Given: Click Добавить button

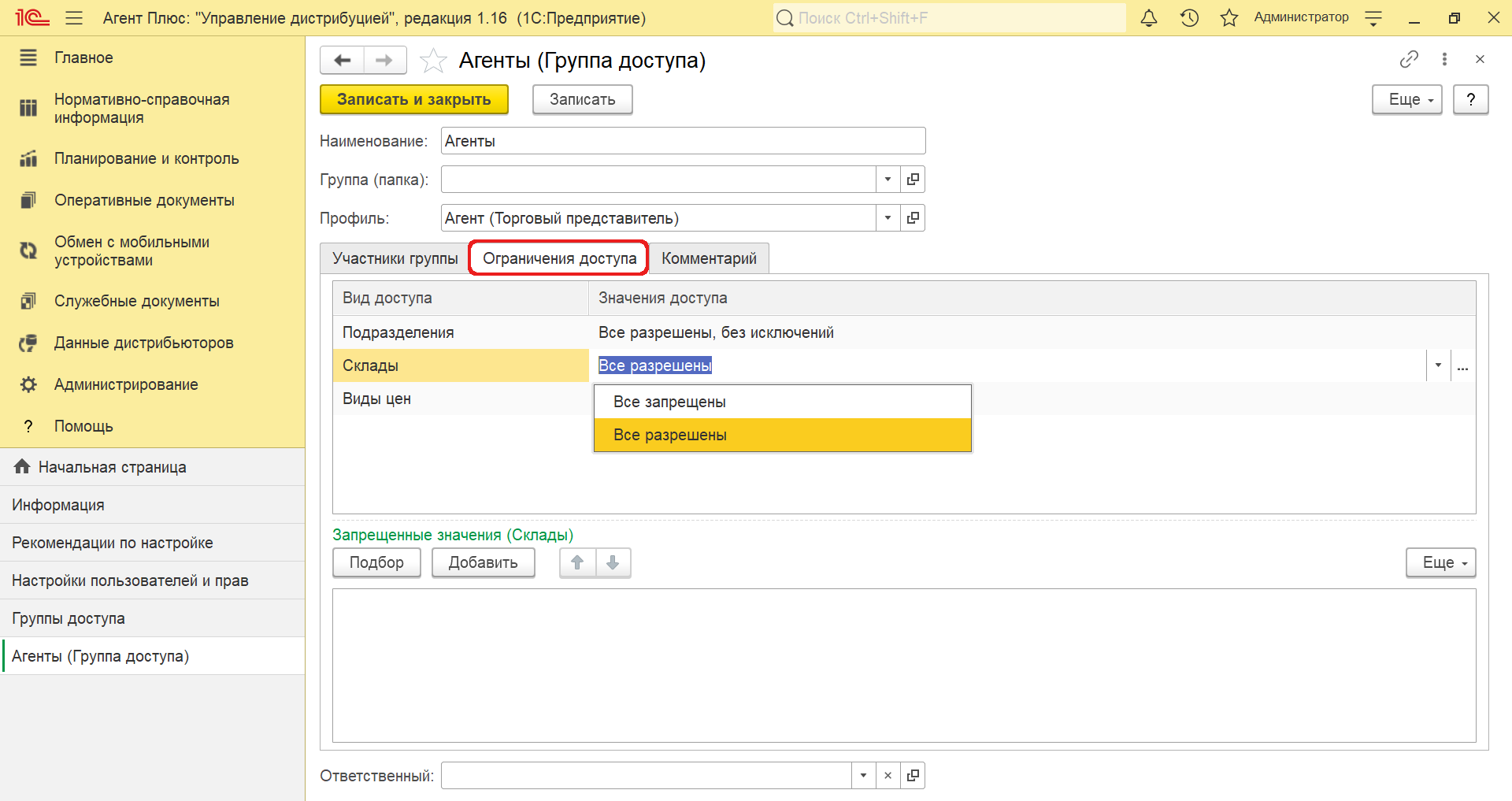Looking at the screenshot, I should (484, 562).
